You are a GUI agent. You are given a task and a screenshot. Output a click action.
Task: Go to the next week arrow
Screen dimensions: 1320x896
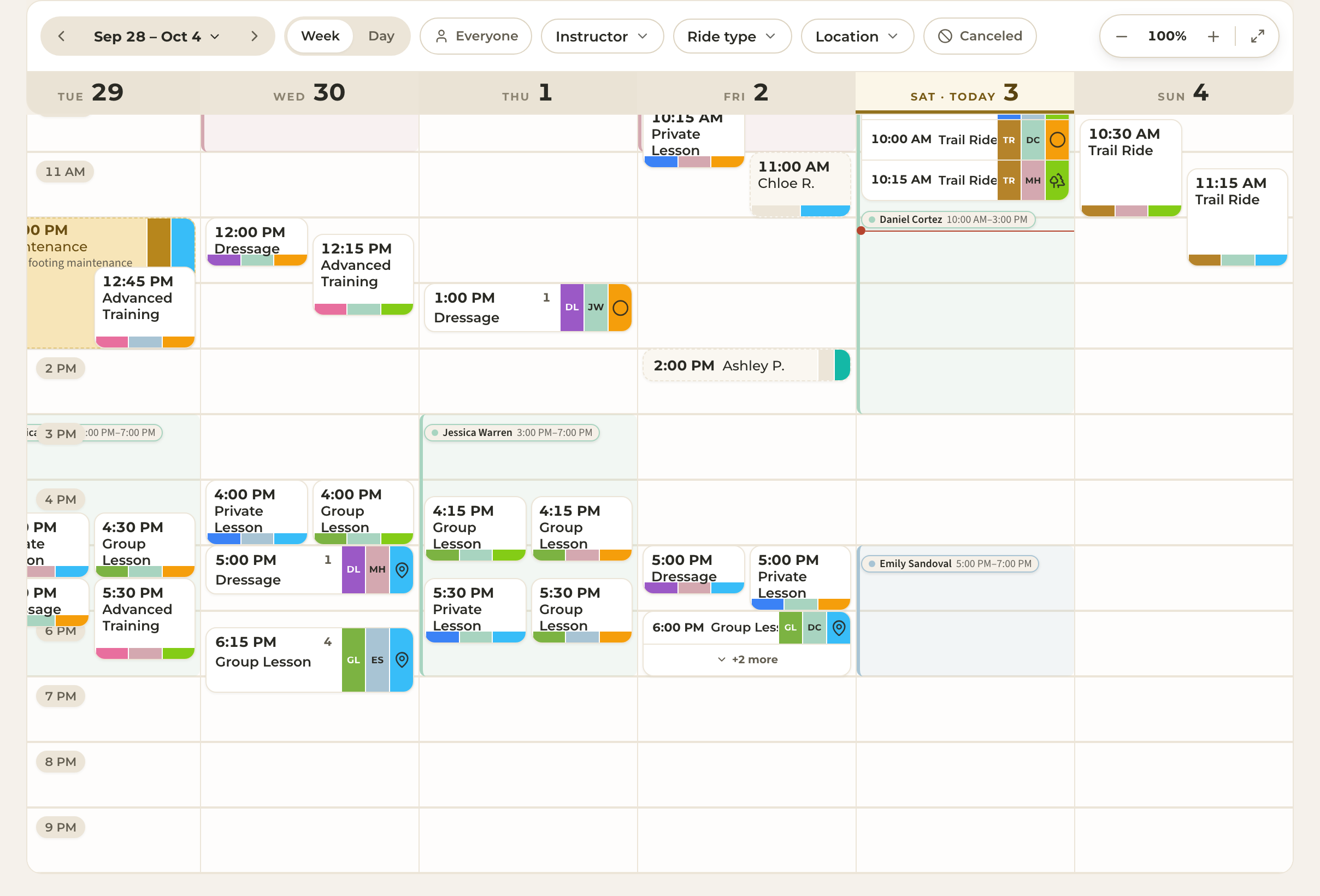pyautogui.click(x=254, y=37)
